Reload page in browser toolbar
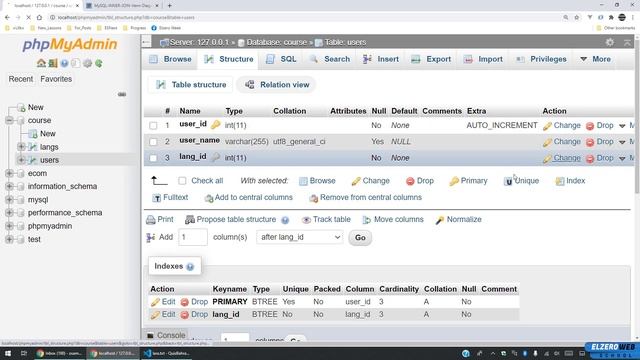 29,18
